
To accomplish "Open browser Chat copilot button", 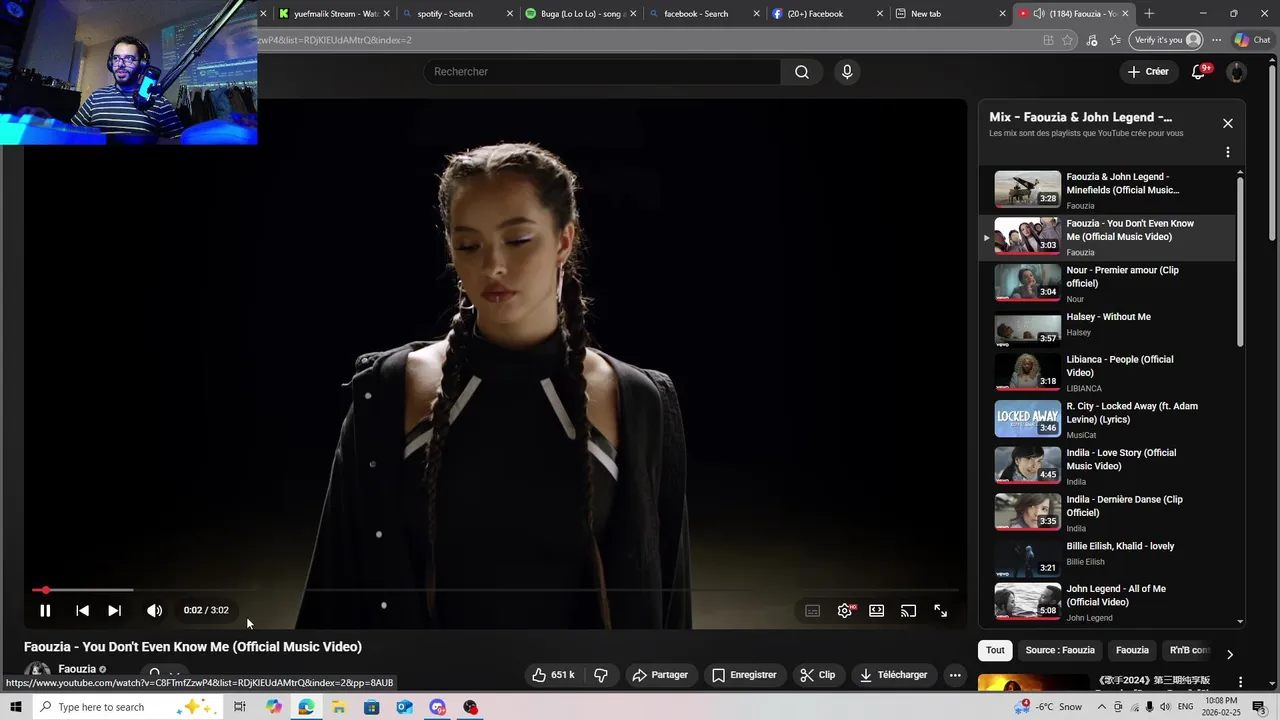I will coord(1253,40).
